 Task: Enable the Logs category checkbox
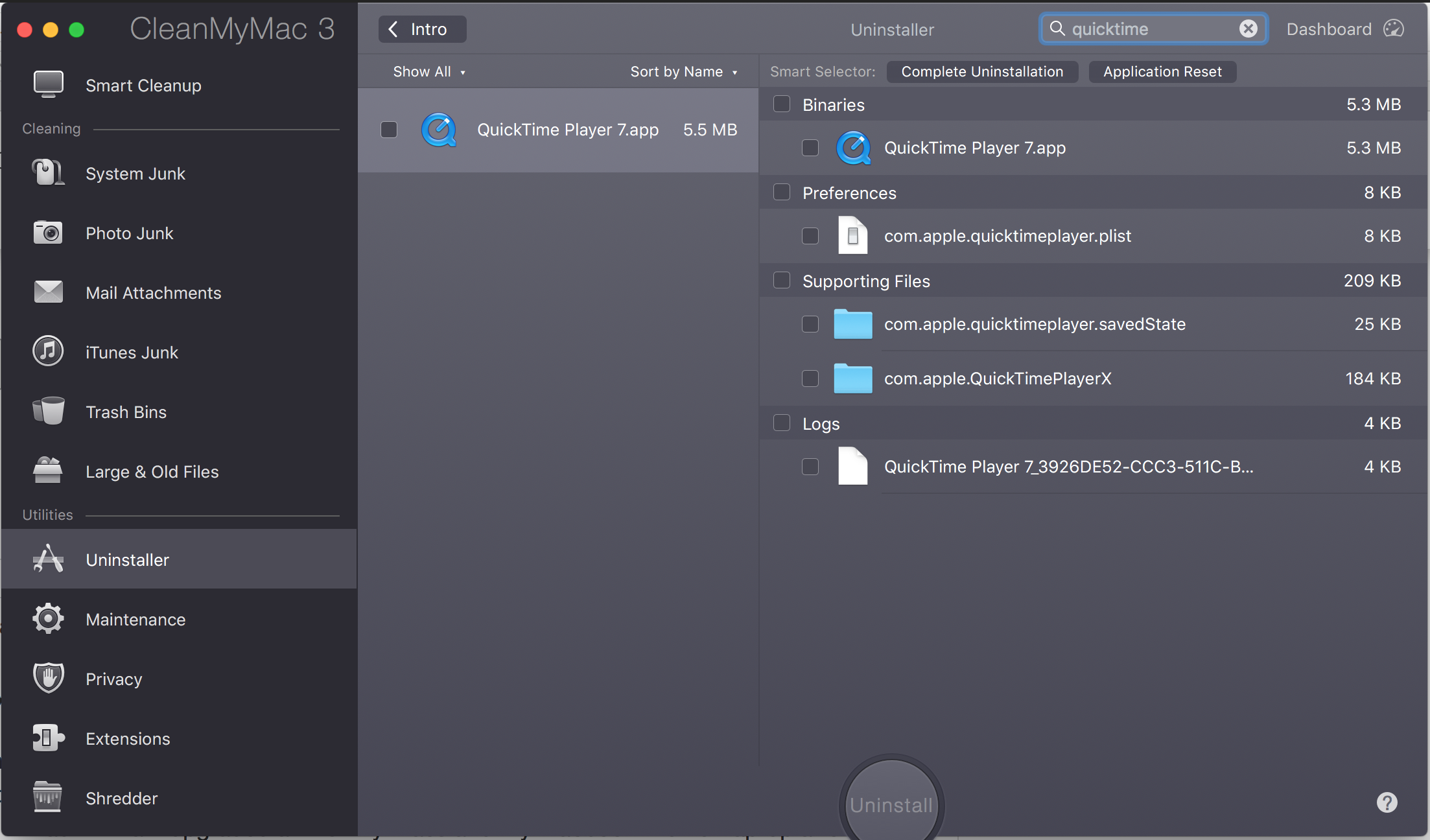782,423
